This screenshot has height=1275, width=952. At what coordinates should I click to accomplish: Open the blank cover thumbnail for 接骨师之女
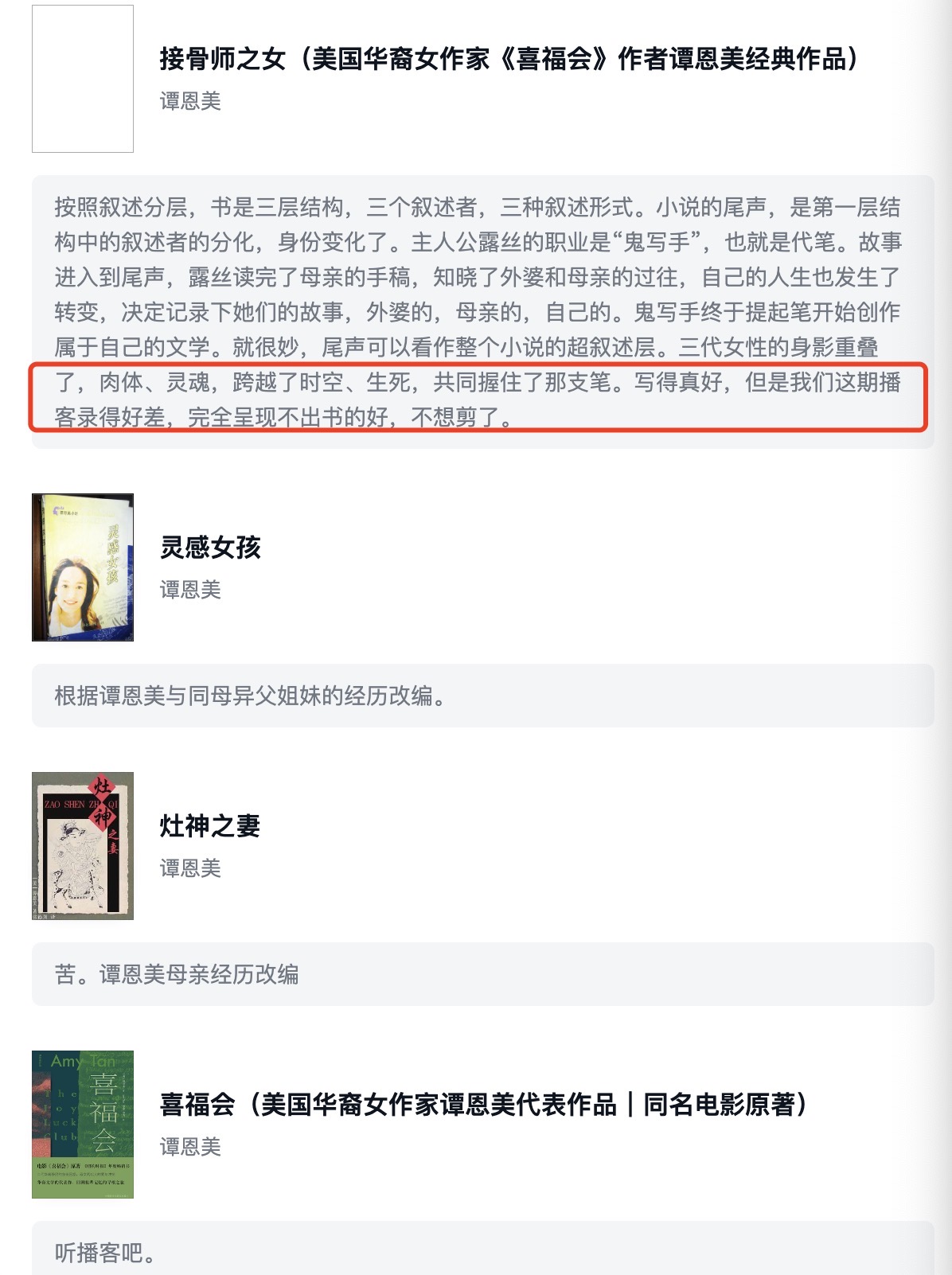pyautogui.click(x=83, y=79)
